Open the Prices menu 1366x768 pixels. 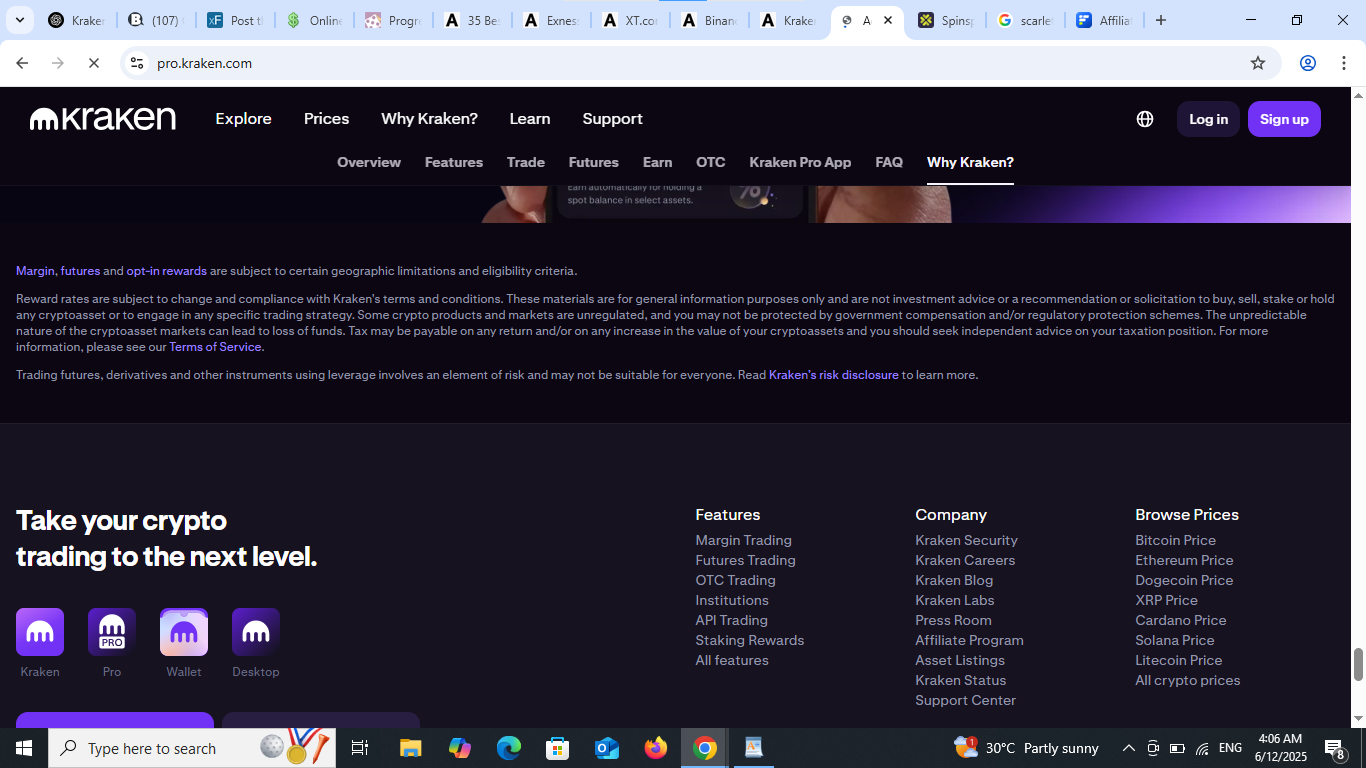click(x=327, y=119)
